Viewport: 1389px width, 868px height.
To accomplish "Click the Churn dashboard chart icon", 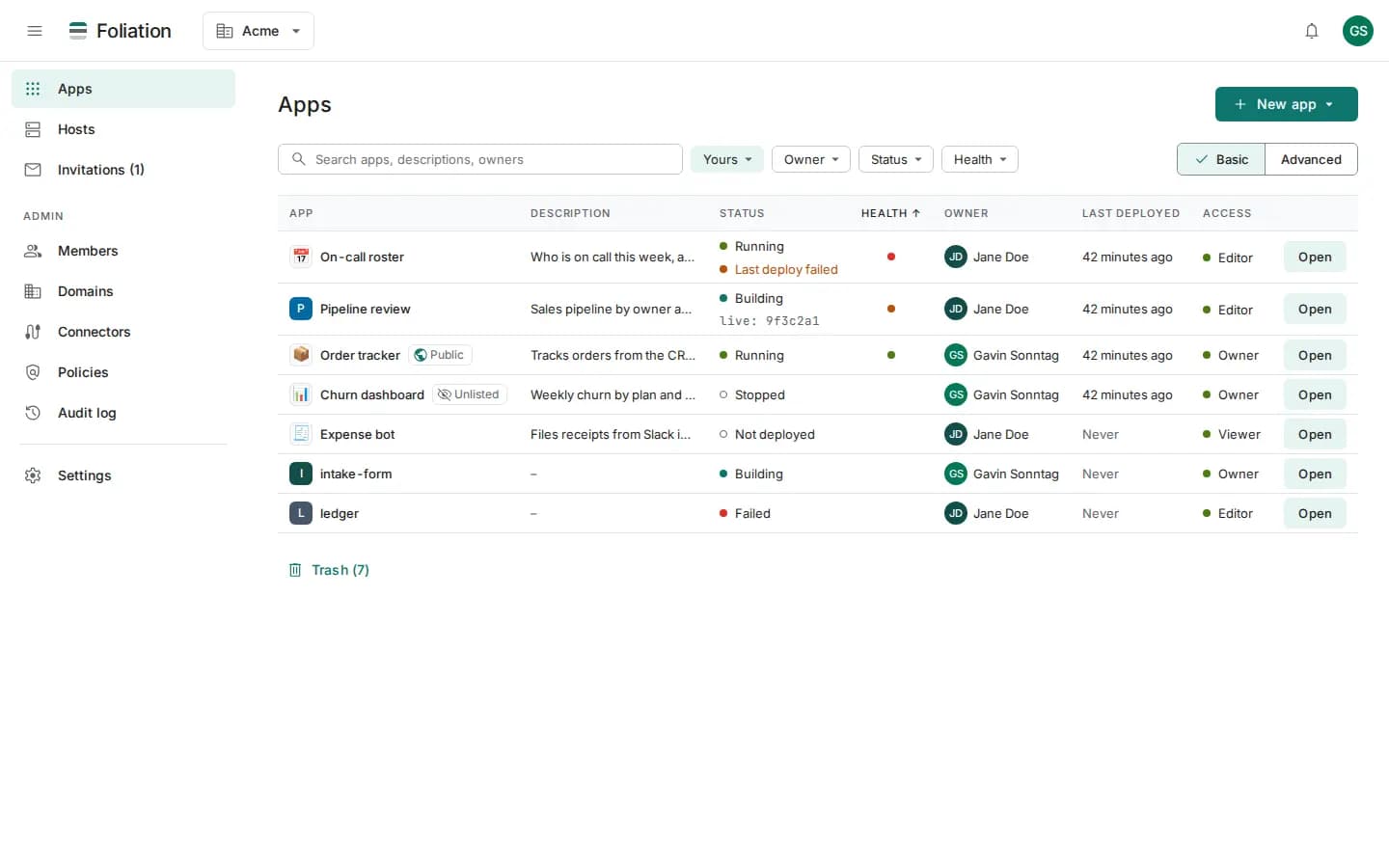I will coord(301,394).
